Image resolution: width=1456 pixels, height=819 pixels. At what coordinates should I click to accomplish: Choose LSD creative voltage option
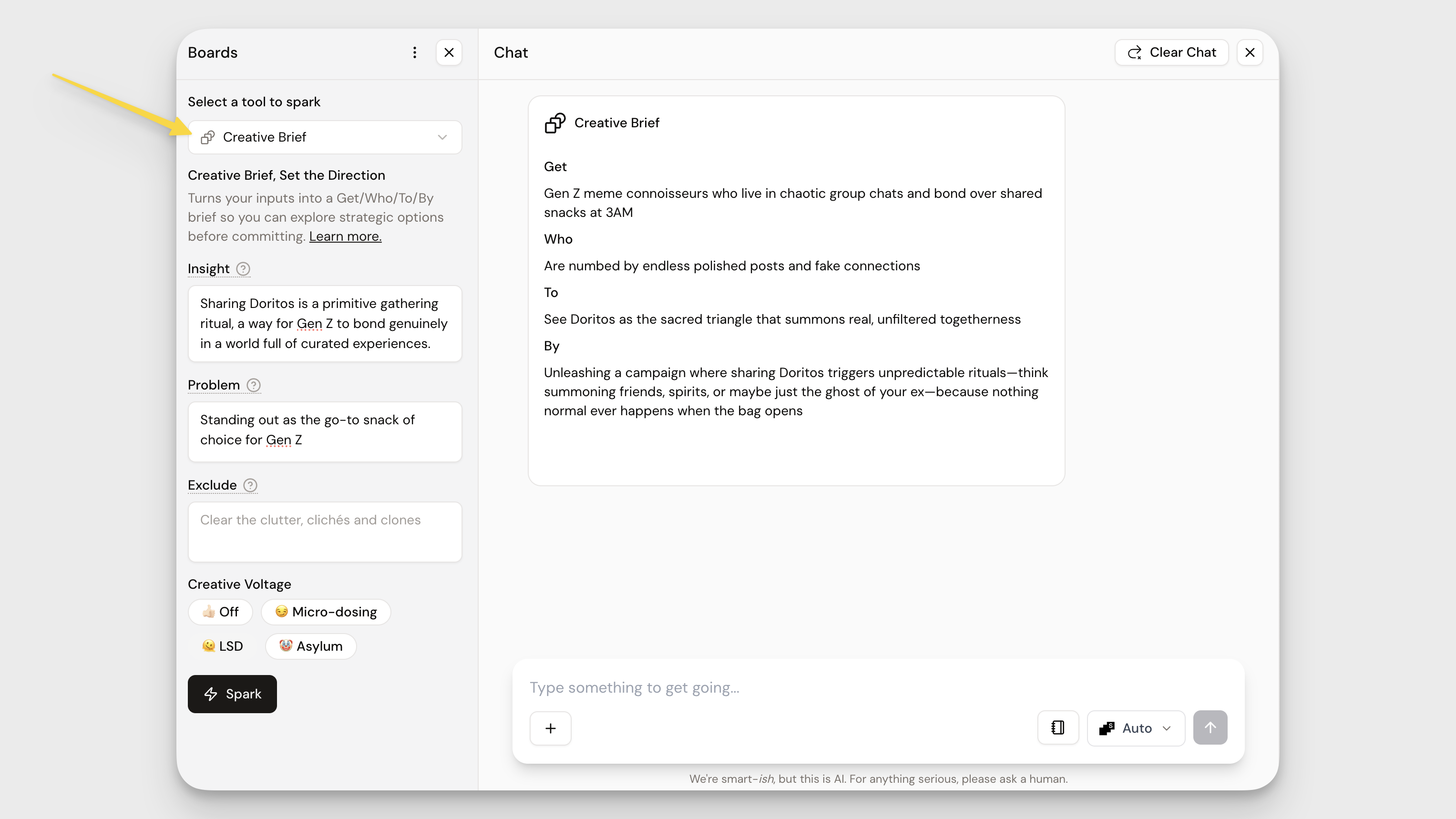pos(223,646)
